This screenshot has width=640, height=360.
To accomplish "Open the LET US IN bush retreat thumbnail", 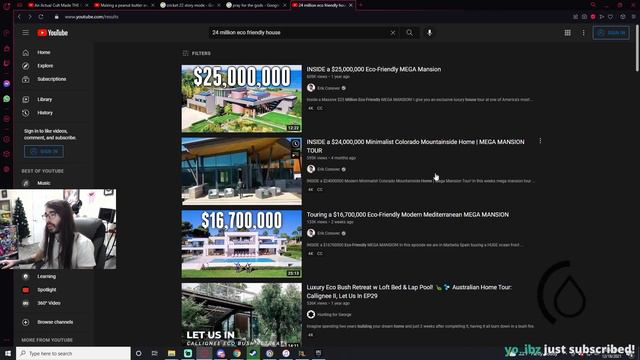I will tap(242, 315).
